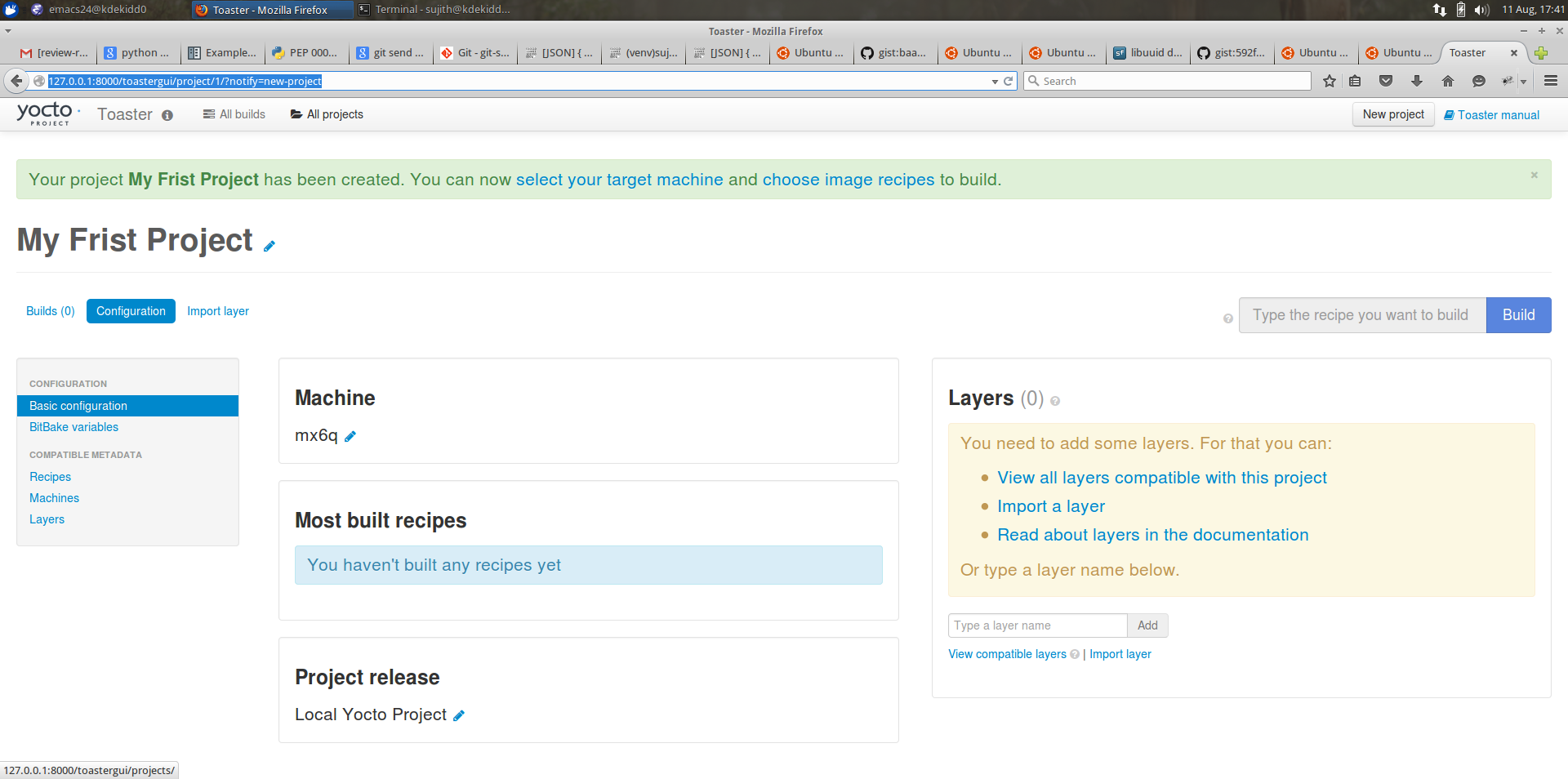1568x779 pixels.
Task: Open the clock showing 11 Aug, 17:41
Action: point(1533,10)
